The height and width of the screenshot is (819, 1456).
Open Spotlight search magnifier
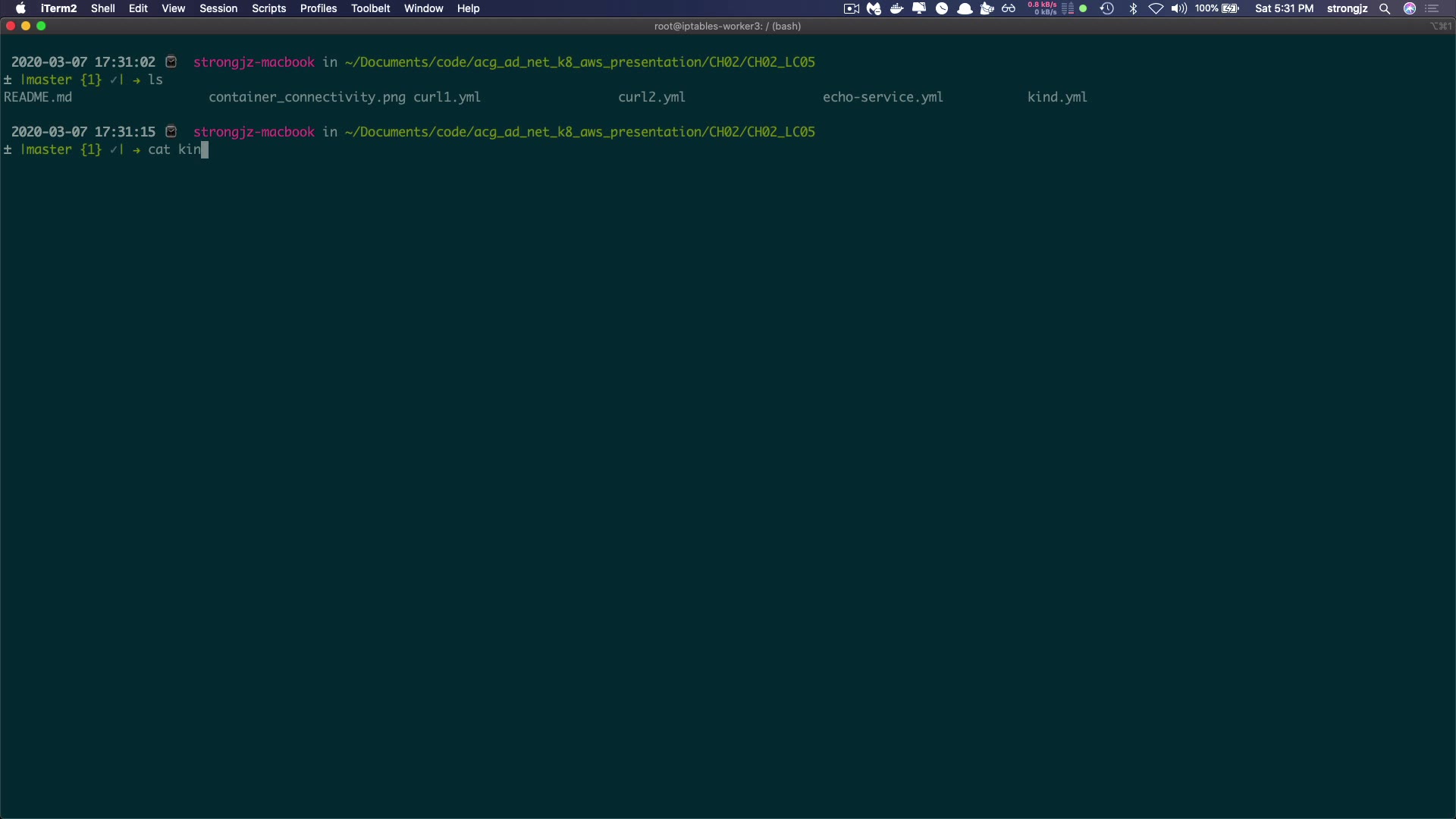point(1385,8)
